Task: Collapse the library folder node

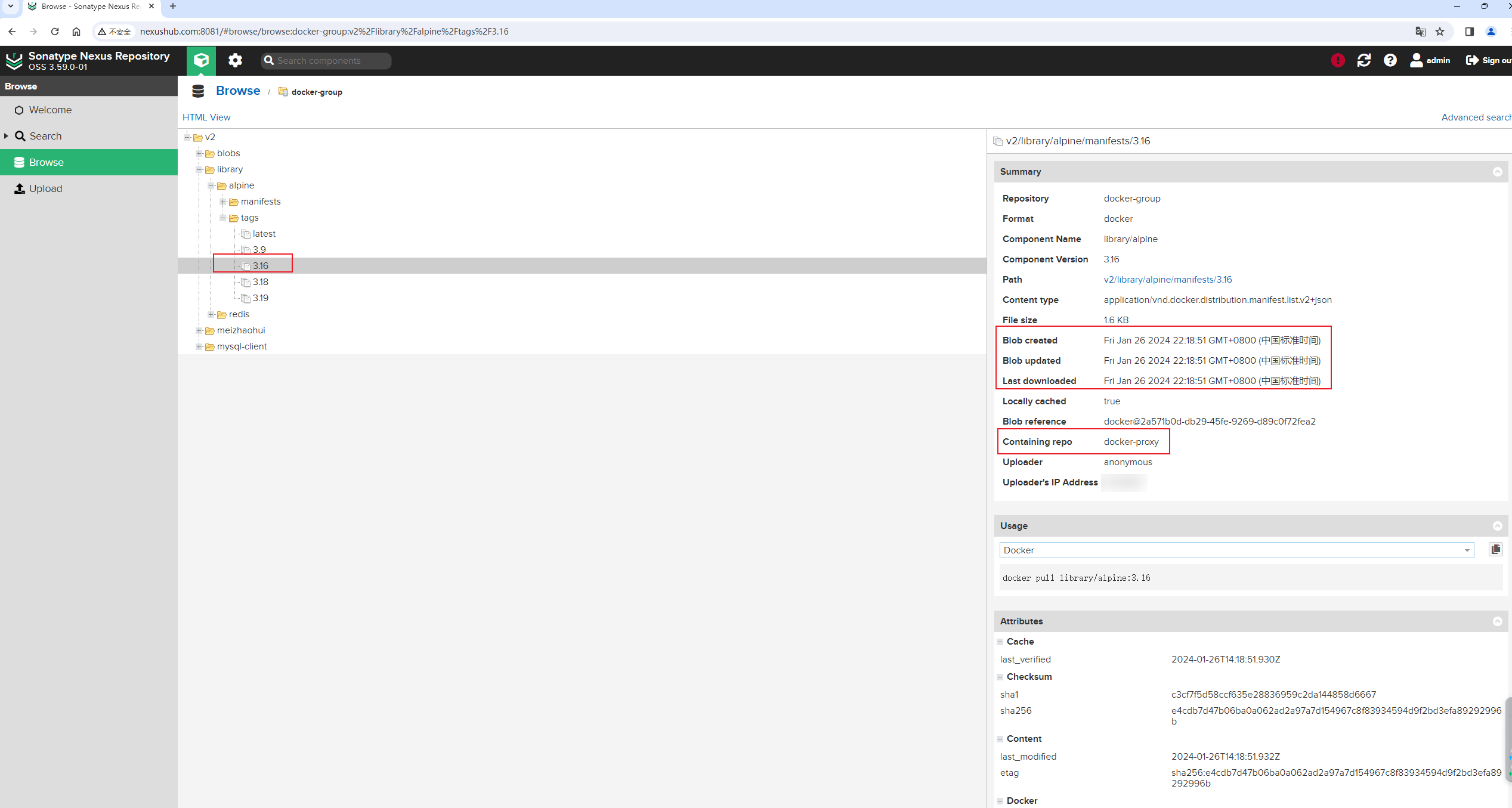Action: (x=199, y=169)
